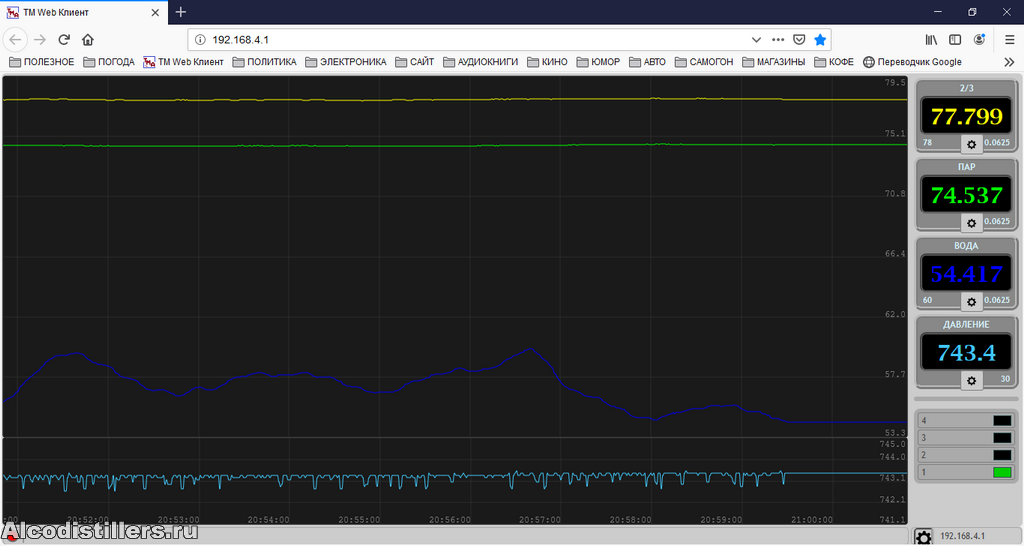Open Переводчик Google bookmark
1024x546 pixels.
coord(912,62)
